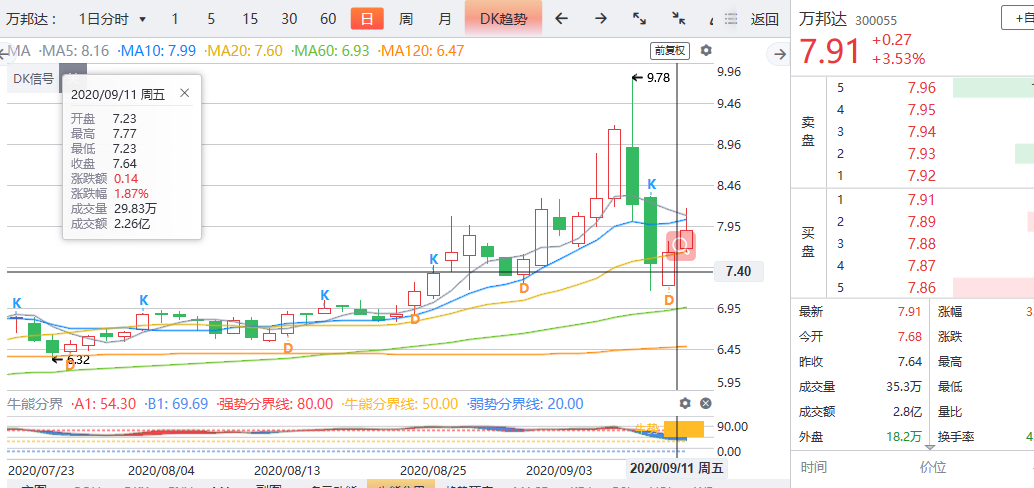Select the 1 minute period
The image size is (1034, 488).
tap(174, 18)
